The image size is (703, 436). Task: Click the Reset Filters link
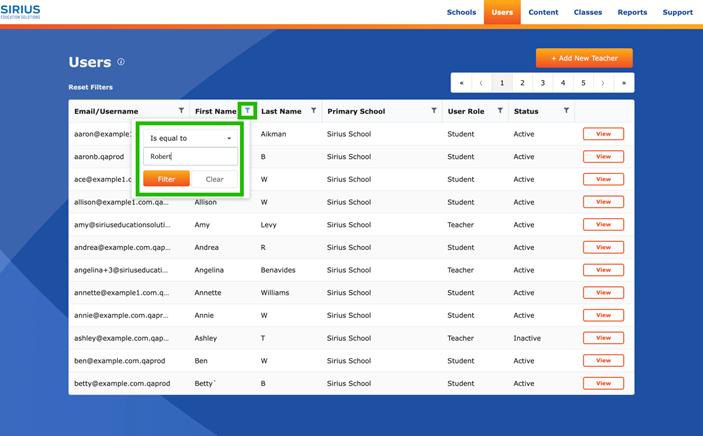click(x=90, y=87)
